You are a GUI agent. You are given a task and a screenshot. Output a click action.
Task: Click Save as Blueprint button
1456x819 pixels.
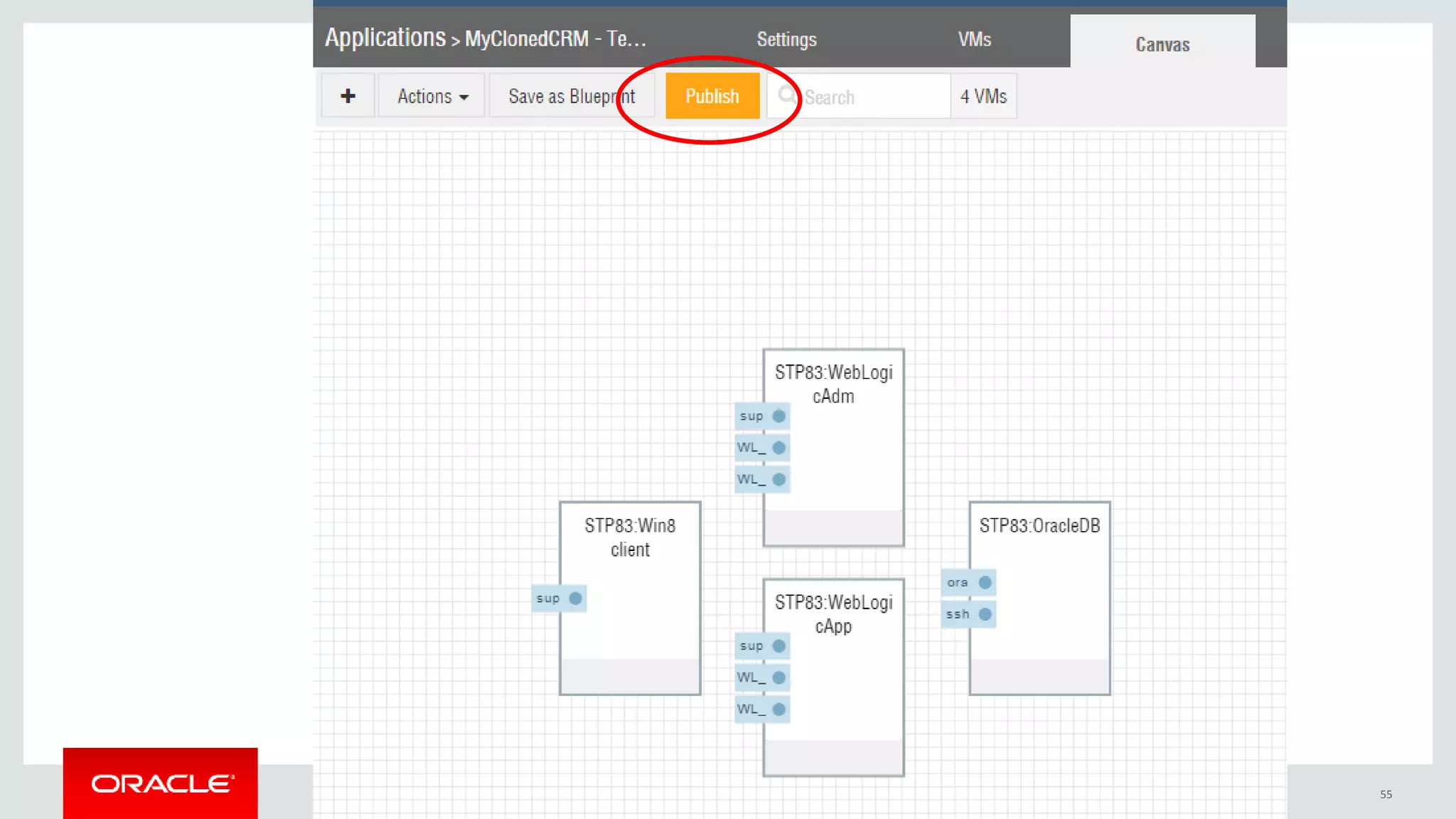(571, 96)
